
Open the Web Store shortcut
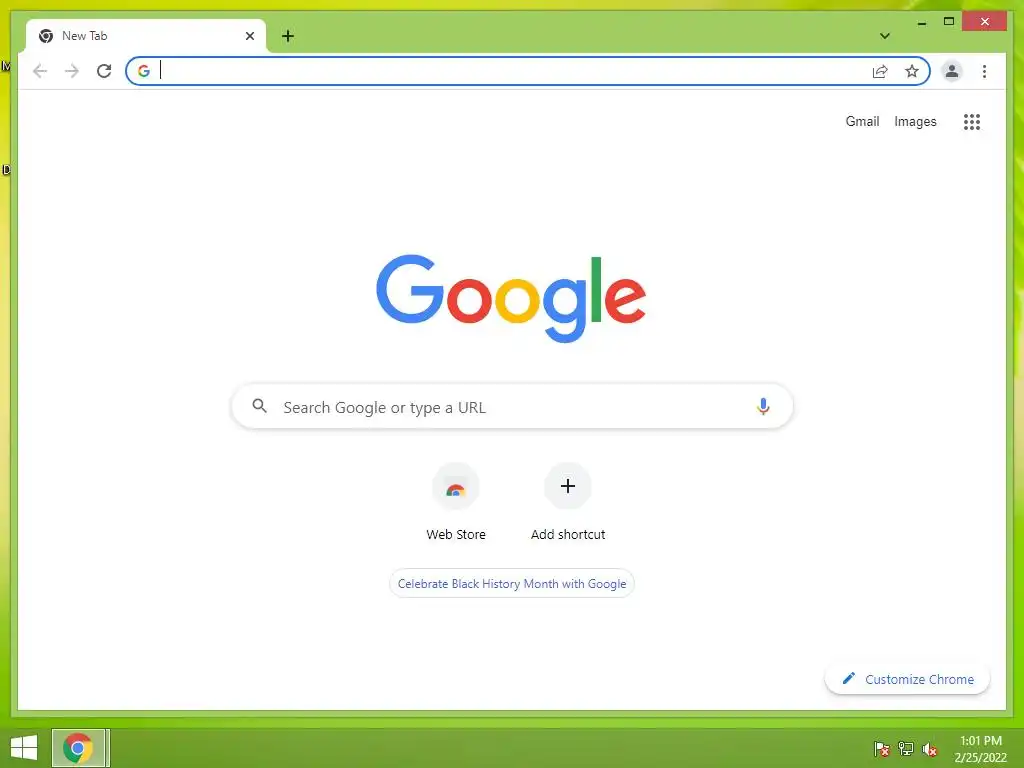click(456, 503)
